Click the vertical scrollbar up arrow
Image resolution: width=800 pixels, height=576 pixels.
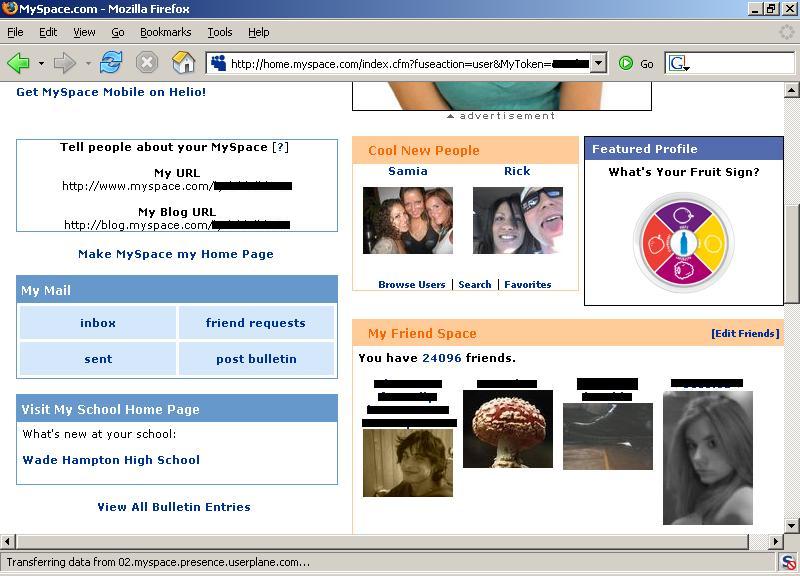(x=791, y=90)
